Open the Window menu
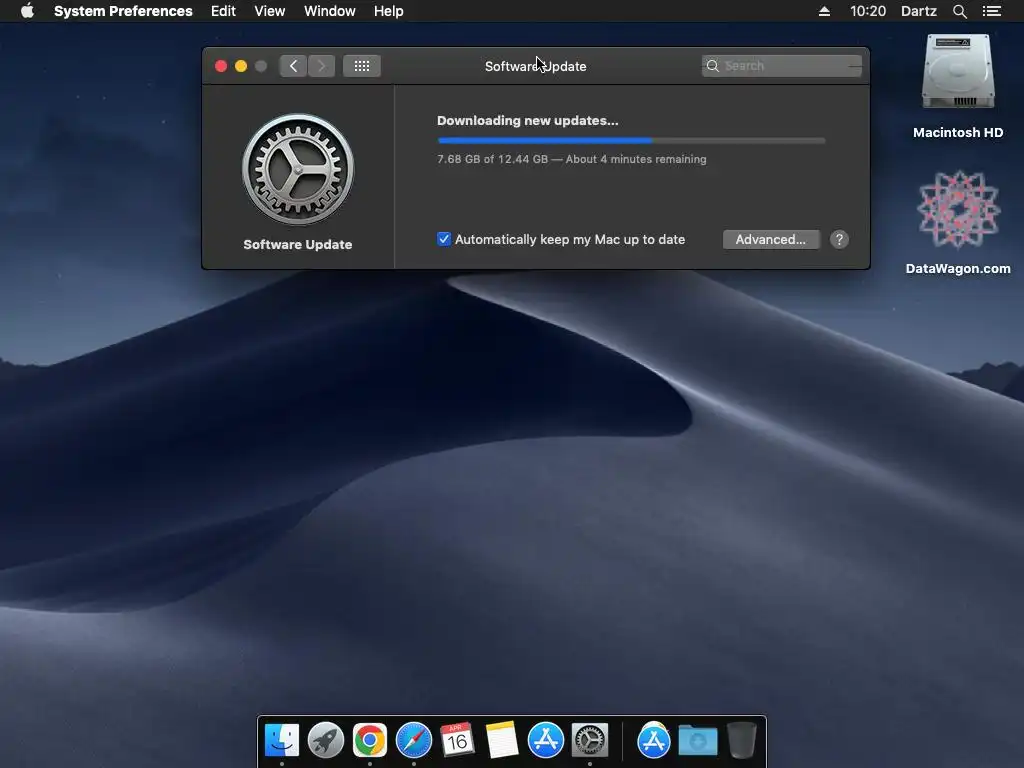Viewport: 1024px width, 768px height. coord(329,11)
